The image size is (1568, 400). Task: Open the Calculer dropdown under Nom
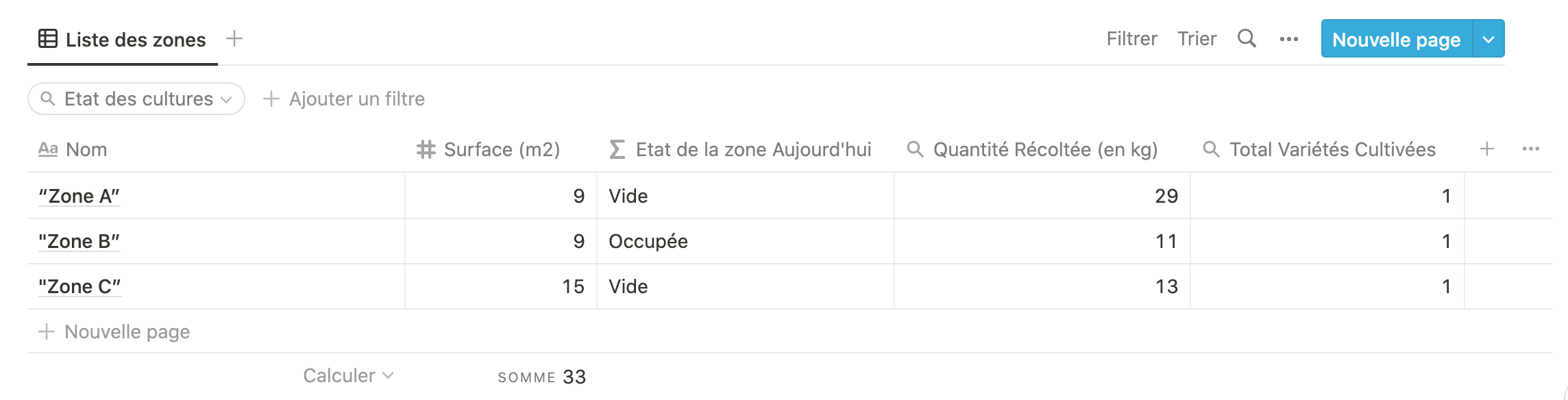pyautogui.click(x=348, y=375)
